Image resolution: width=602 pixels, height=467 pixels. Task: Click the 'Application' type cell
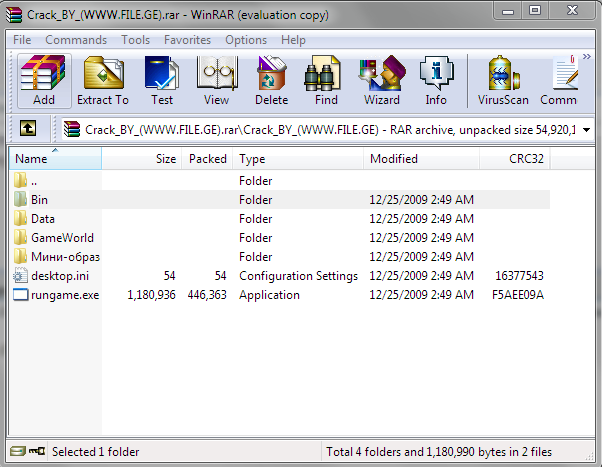[269, 295]
